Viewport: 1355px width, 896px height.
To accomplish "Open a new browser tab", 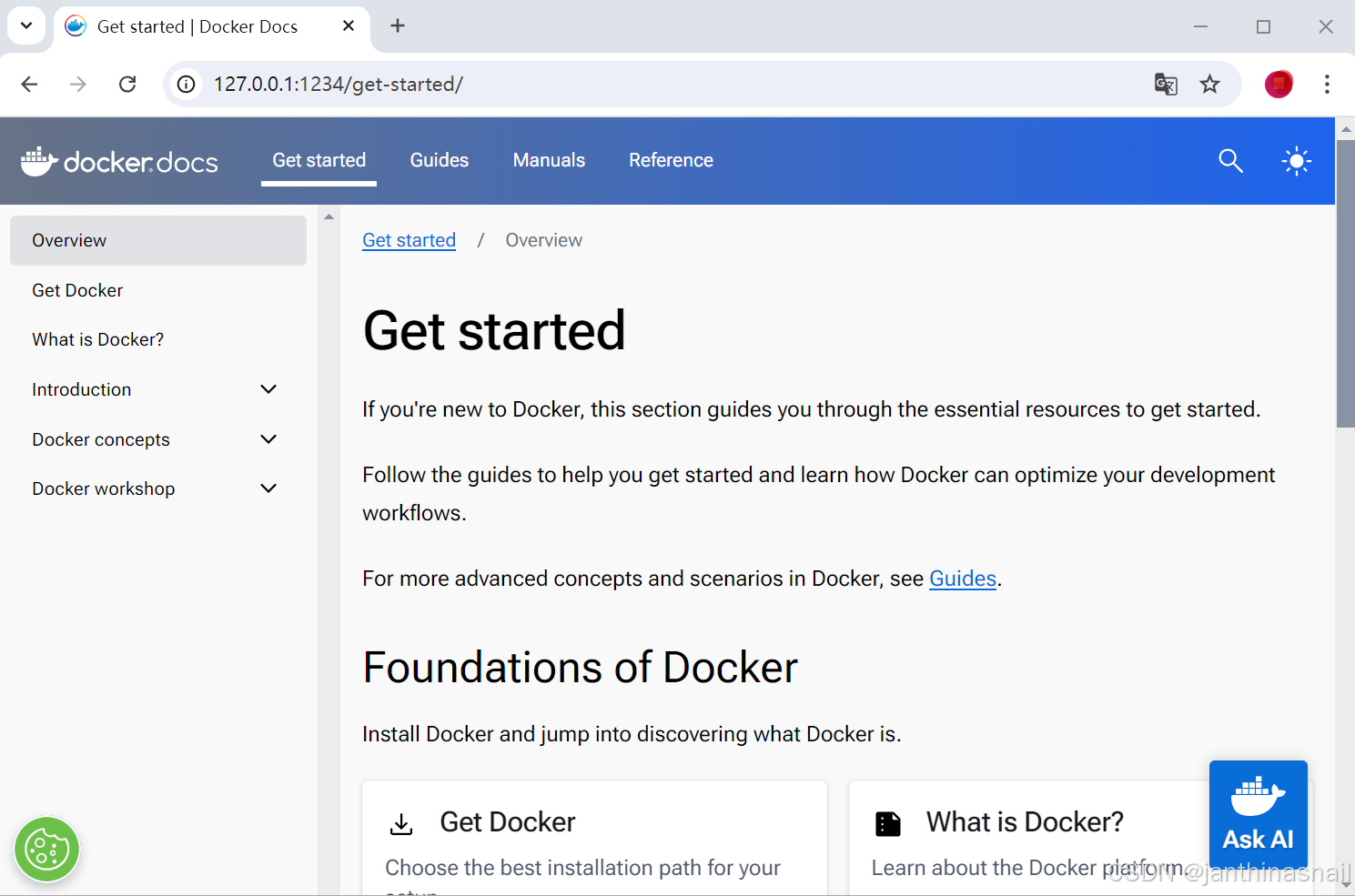I will click(398, 26).
